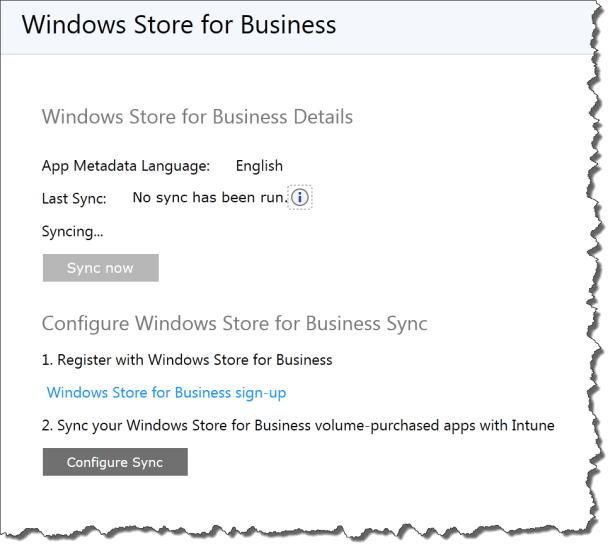The height and width of the screenshot is (552, 615).
Task: Open the Windows Store for Business sign-up link
Action: point(166,393)
